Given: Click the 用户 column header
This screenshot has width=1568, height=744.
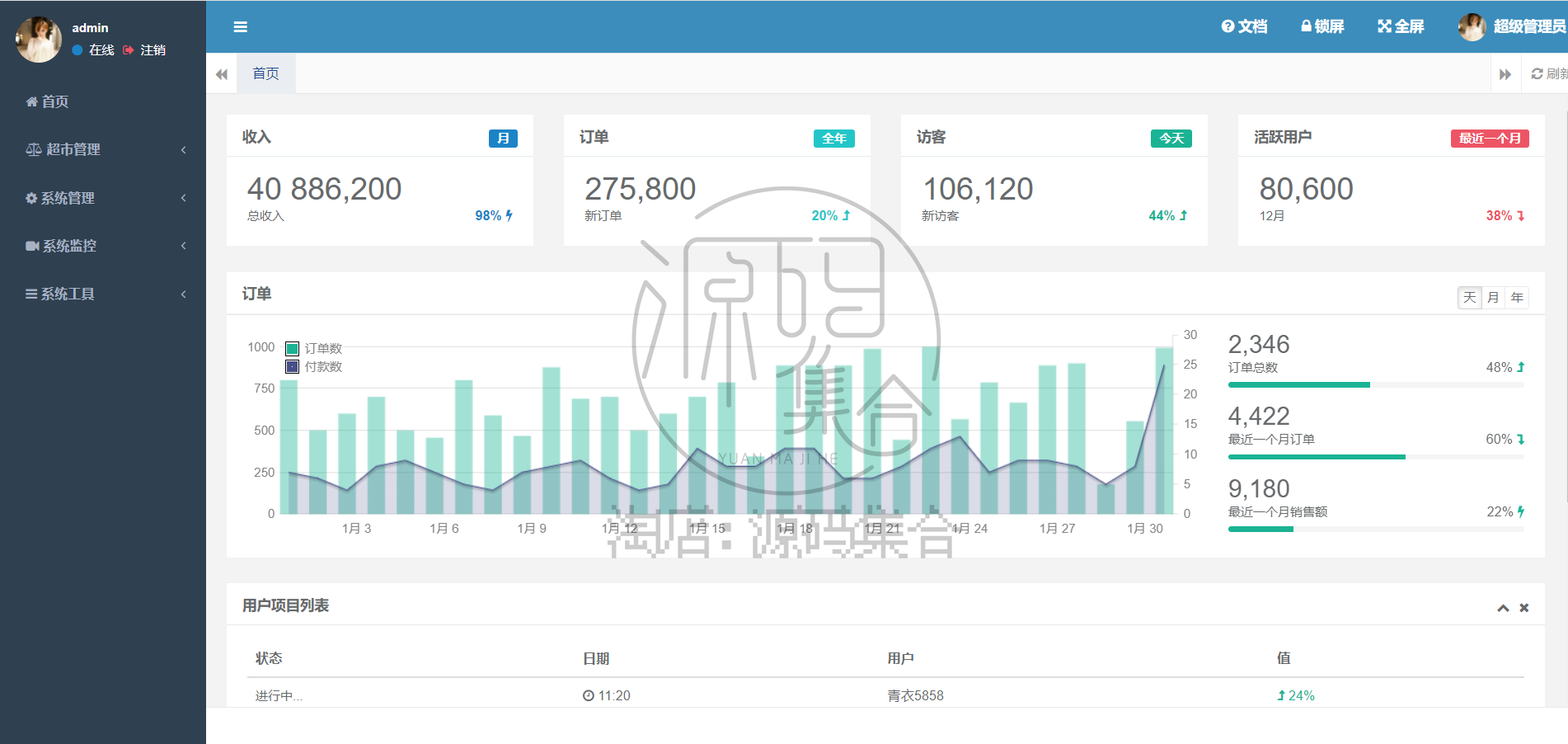Looking at the screenshot, I should (x=900, y=658).
